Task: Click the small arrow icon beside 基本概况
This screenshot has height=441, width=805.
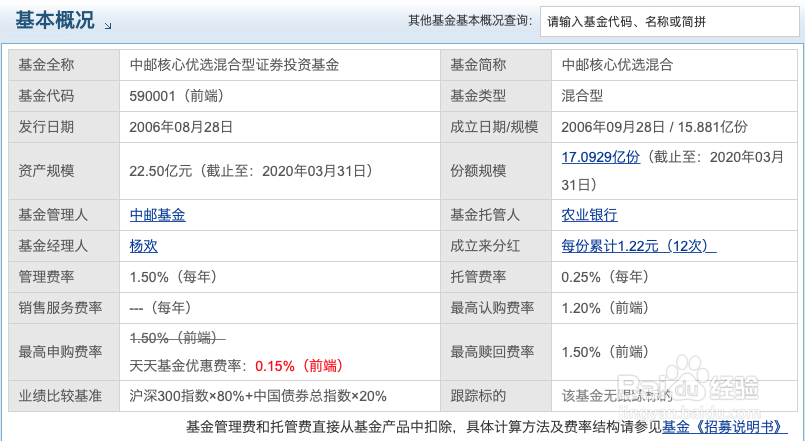Action: pos(108,26)
